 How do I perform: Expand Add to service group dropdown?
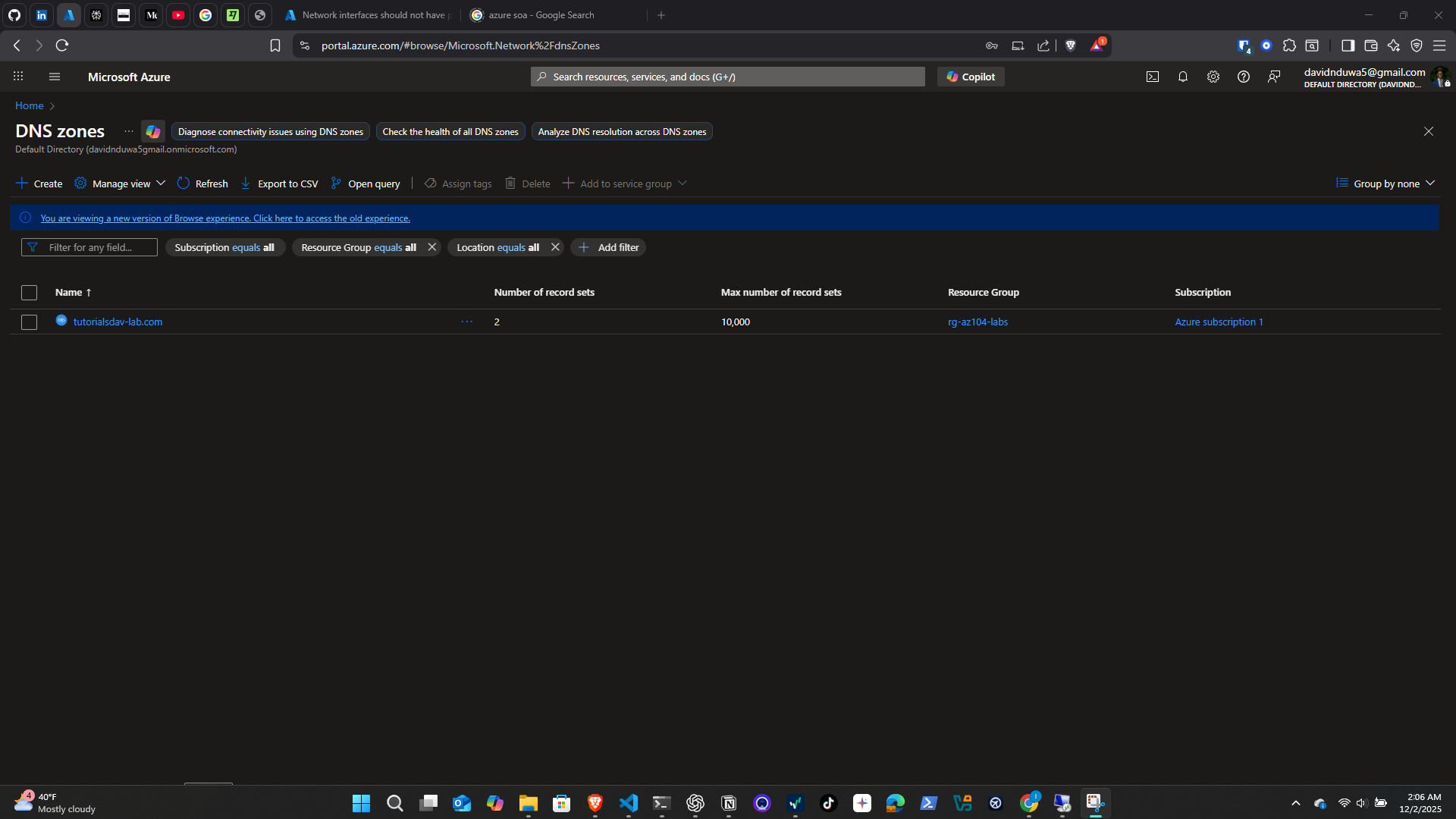click(x=625, y=184)
